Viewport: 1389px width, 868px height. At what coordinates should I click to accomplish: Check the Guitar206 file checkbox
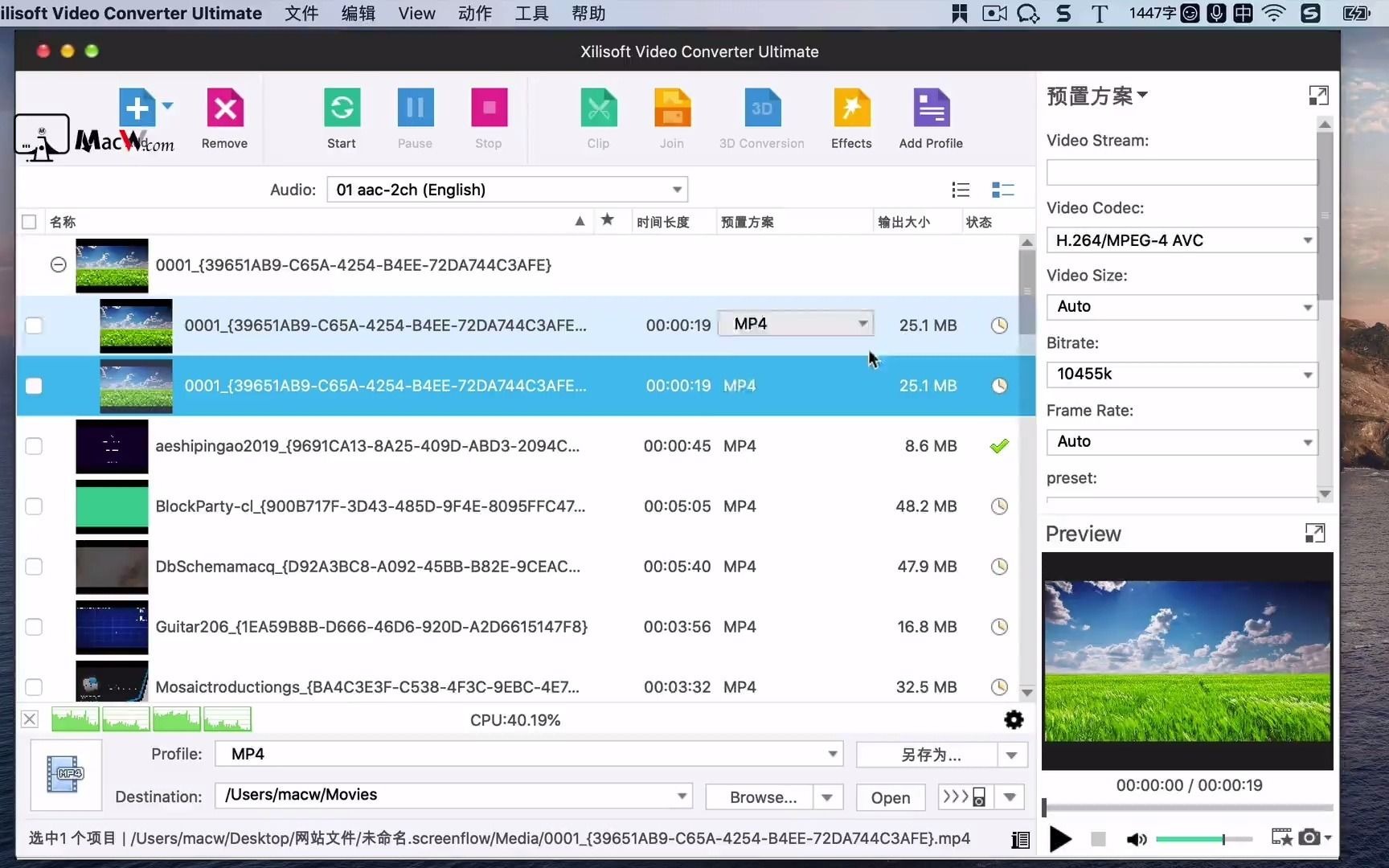(x=34, y=627)
